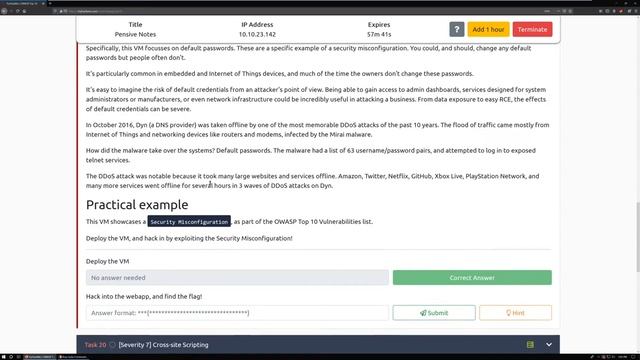Click the Security Misconfiguration code label

[189, 222]
